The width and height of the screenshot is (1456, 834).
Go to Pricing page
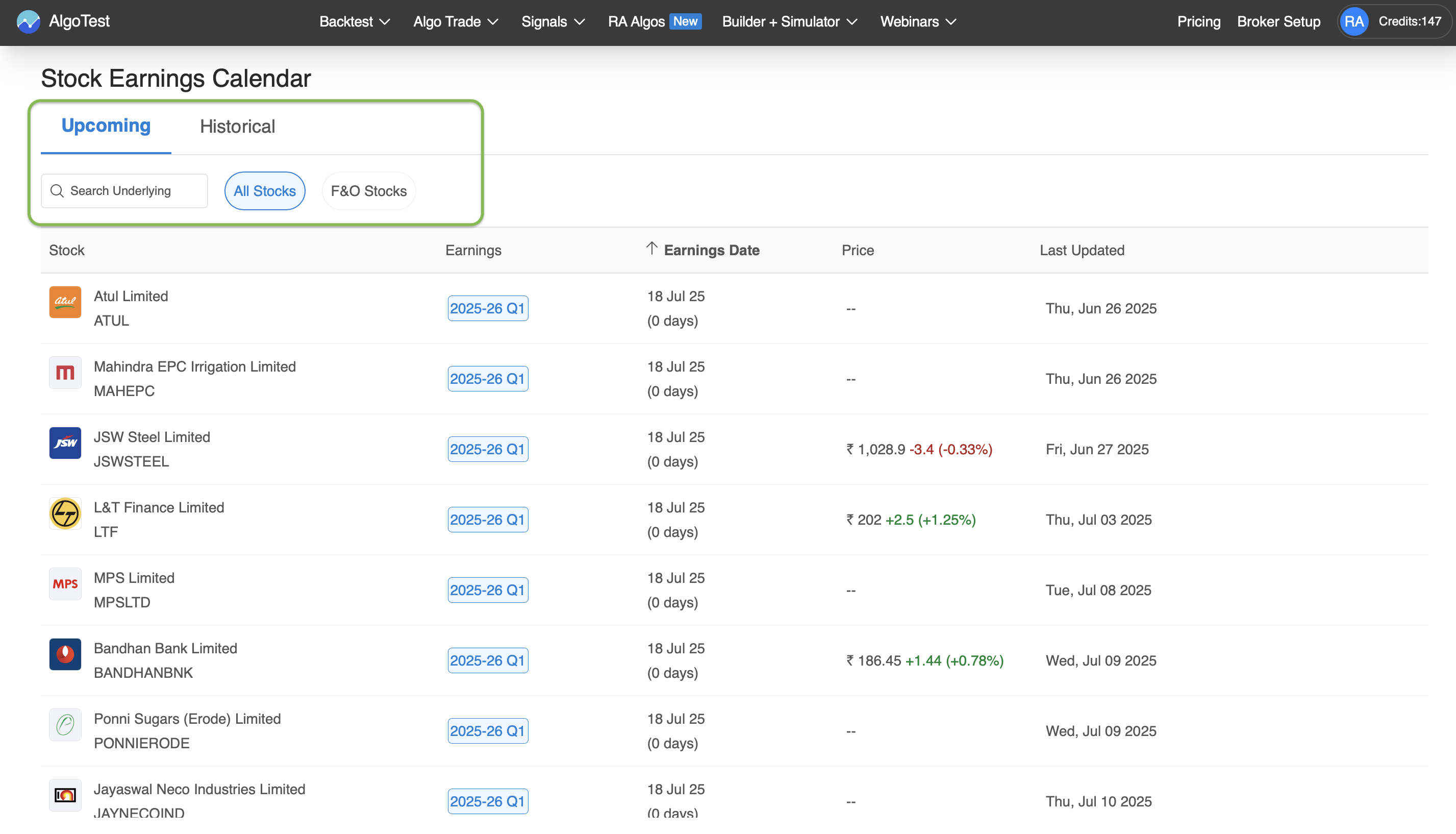tap(1198, 22)
